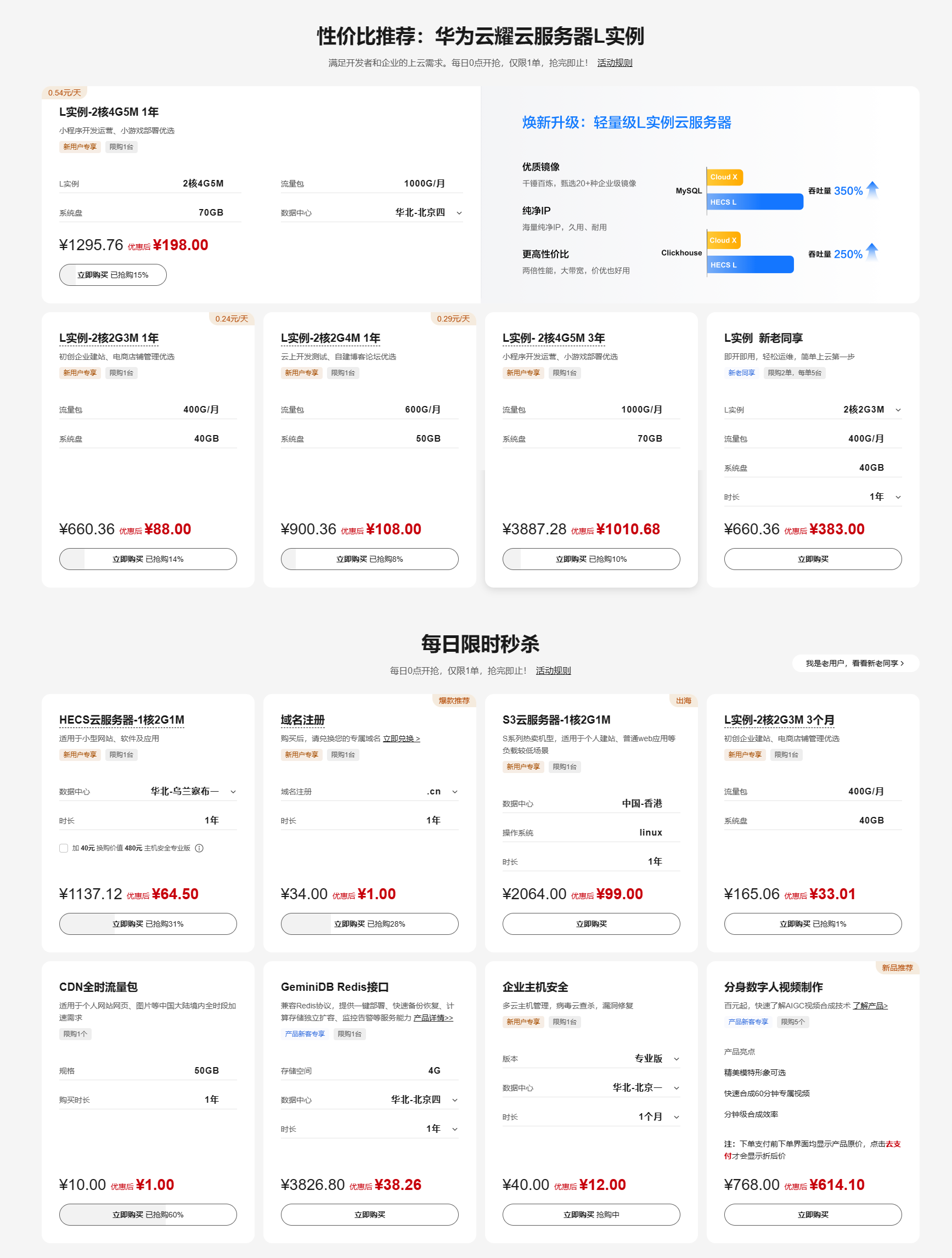Viewport: 952px width, 1258px height.
Task: Click discounted price ¥198.00
Action: [x=181, y=245]
